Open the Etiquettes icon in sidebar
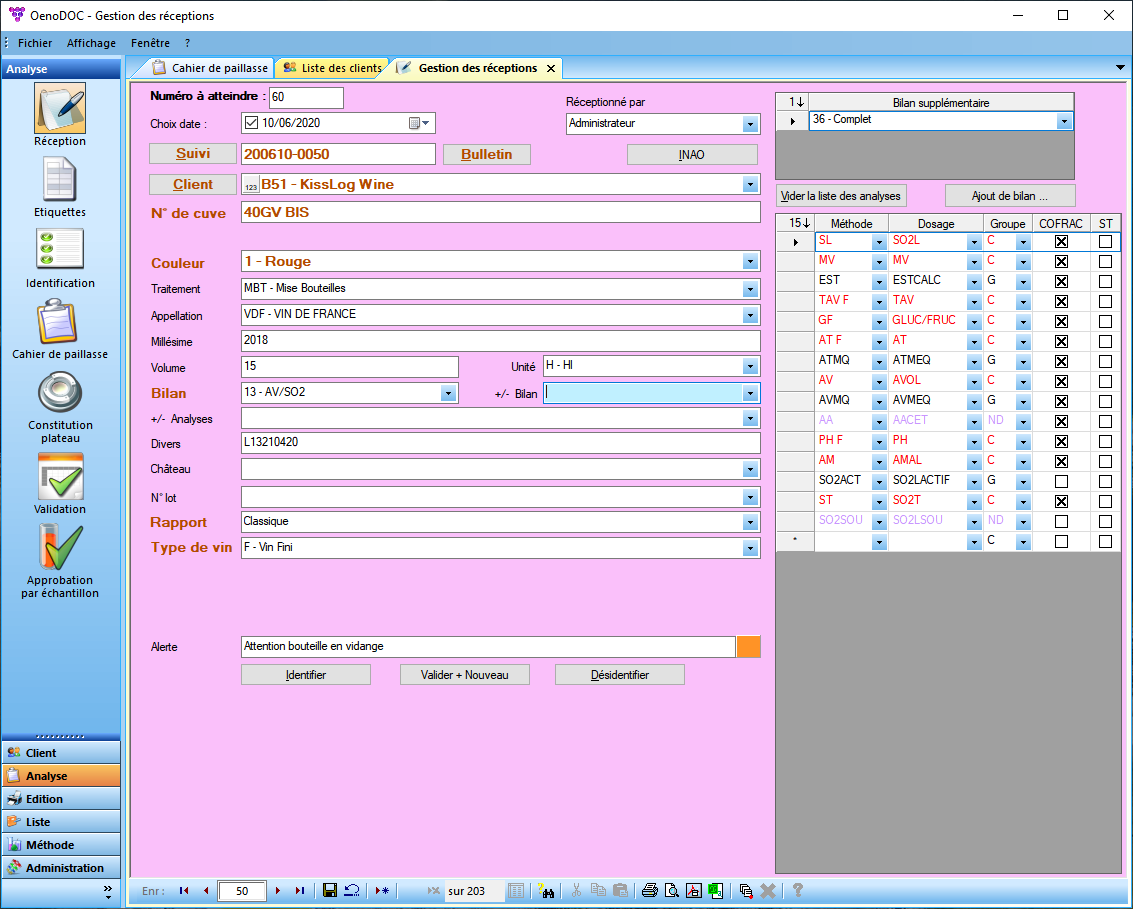1133x909 pixels. [60, 180]
